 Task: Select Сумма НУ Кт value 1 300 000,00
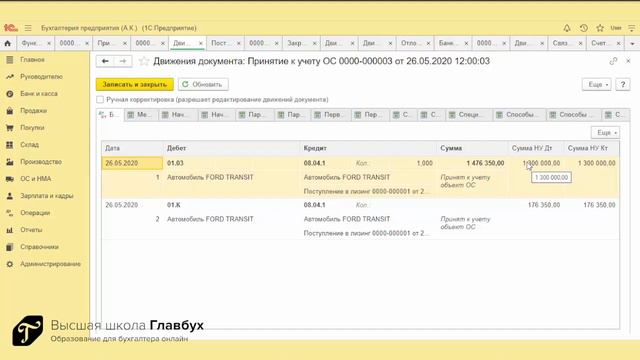(x=597, y=163)
